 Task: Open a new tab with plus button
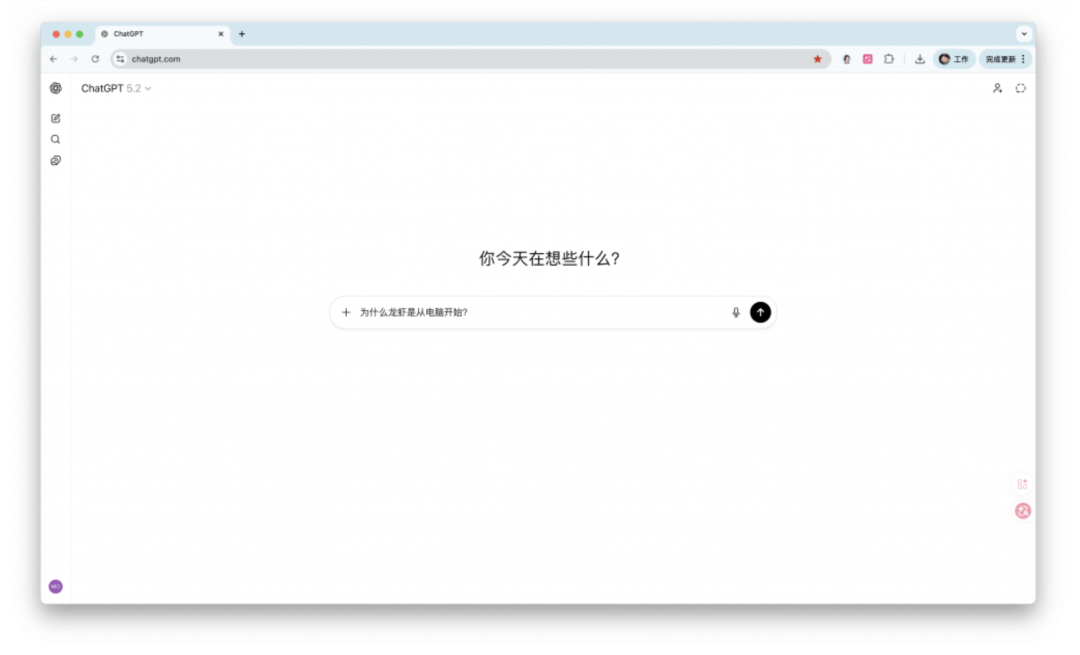coord(242,34)
